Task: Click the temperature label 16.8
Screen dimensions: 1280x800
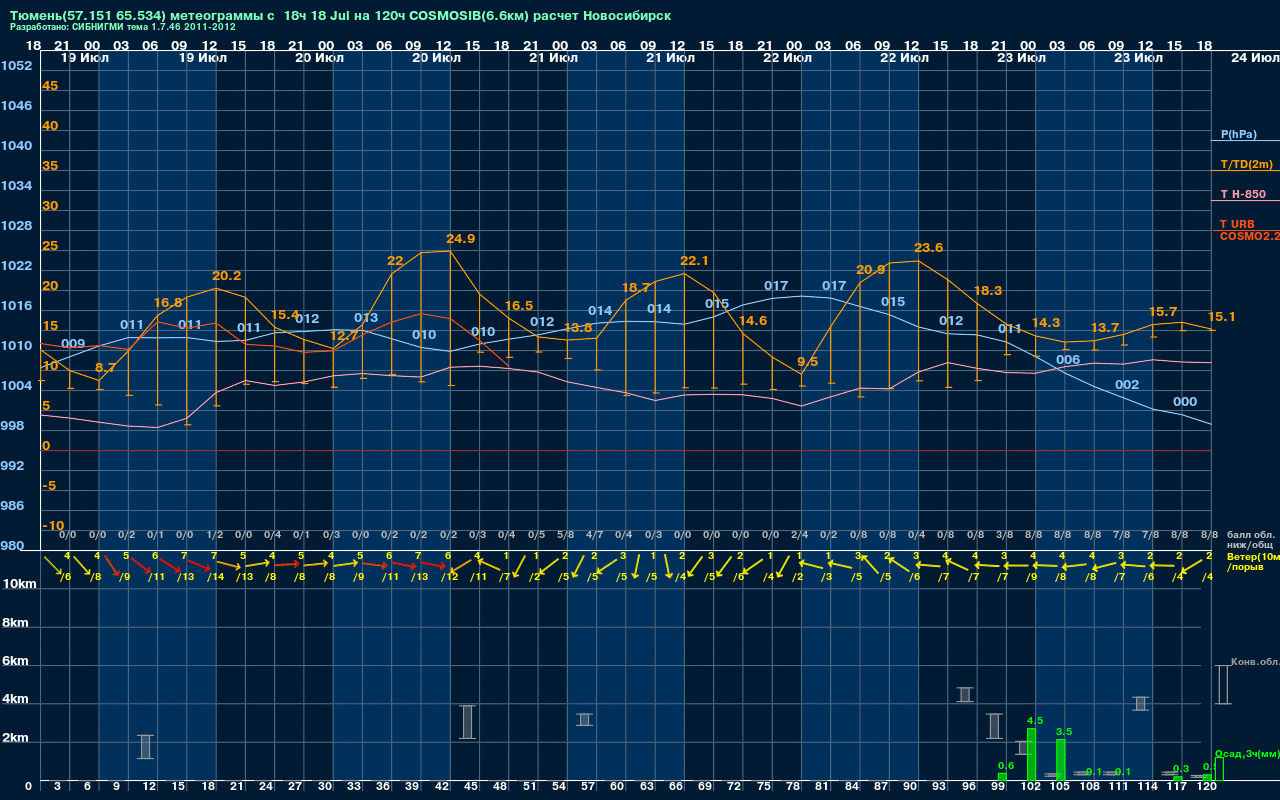Action: click(168, 303)
